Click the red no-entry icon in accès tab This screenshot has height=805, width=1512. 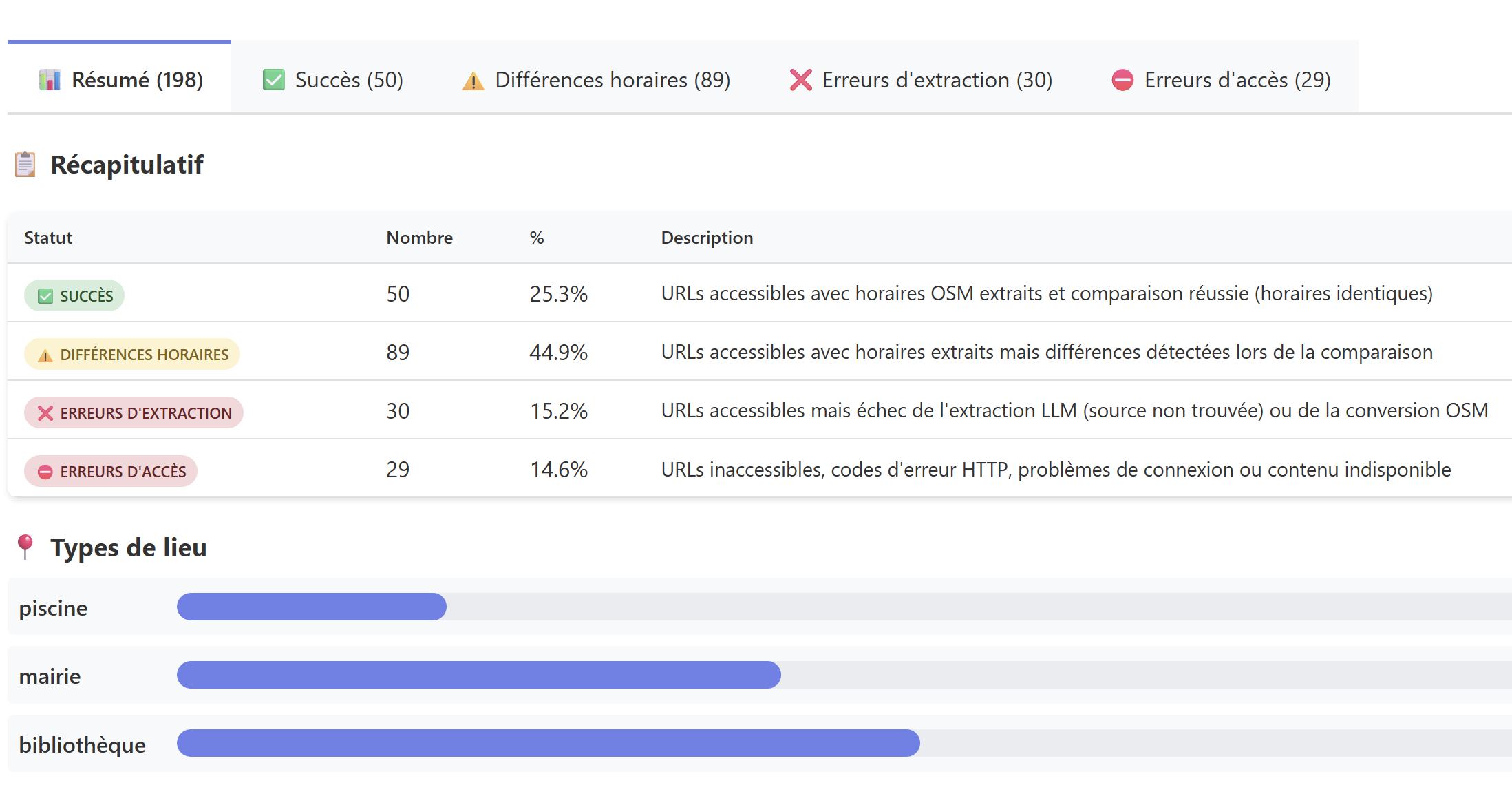(x=1122, y=80)
